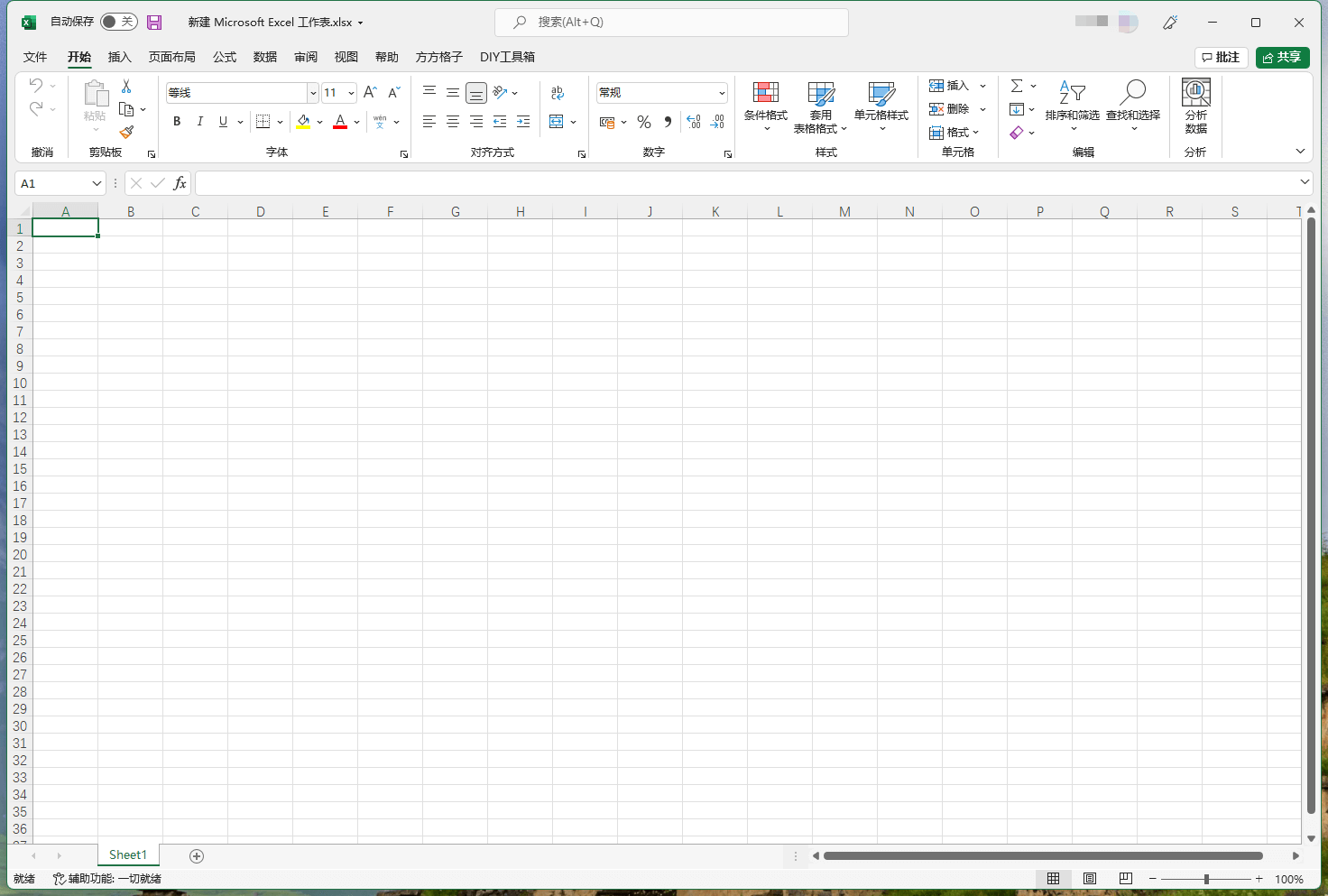Click Decrease Indent icon
This screenshot has width=1328, height=896.
point(500,122)
